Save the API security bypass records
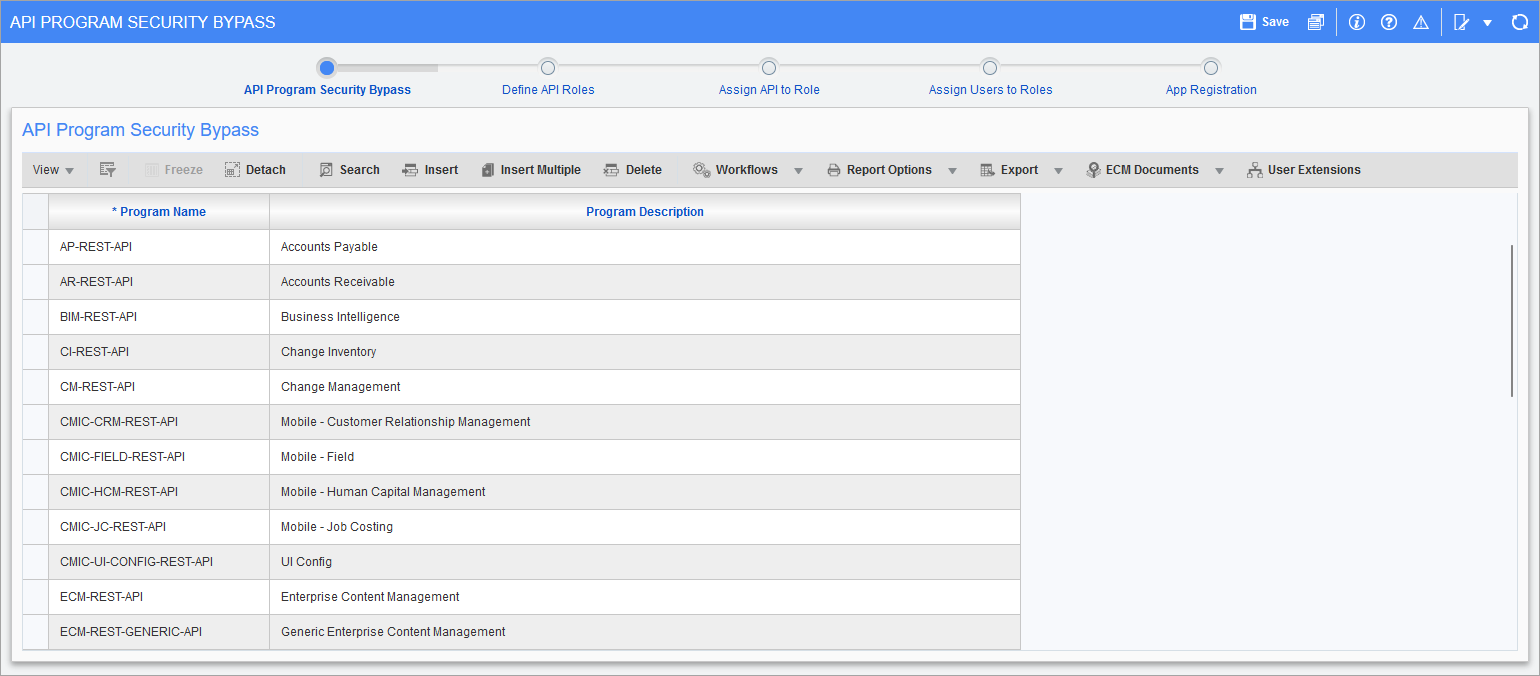This screenshot has height=676, width=1540. (x=1264, y=22)
